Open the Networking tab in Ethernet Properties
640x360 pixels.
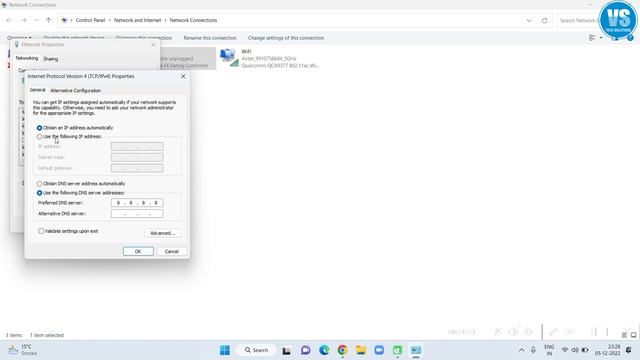[x=27, y=58]
